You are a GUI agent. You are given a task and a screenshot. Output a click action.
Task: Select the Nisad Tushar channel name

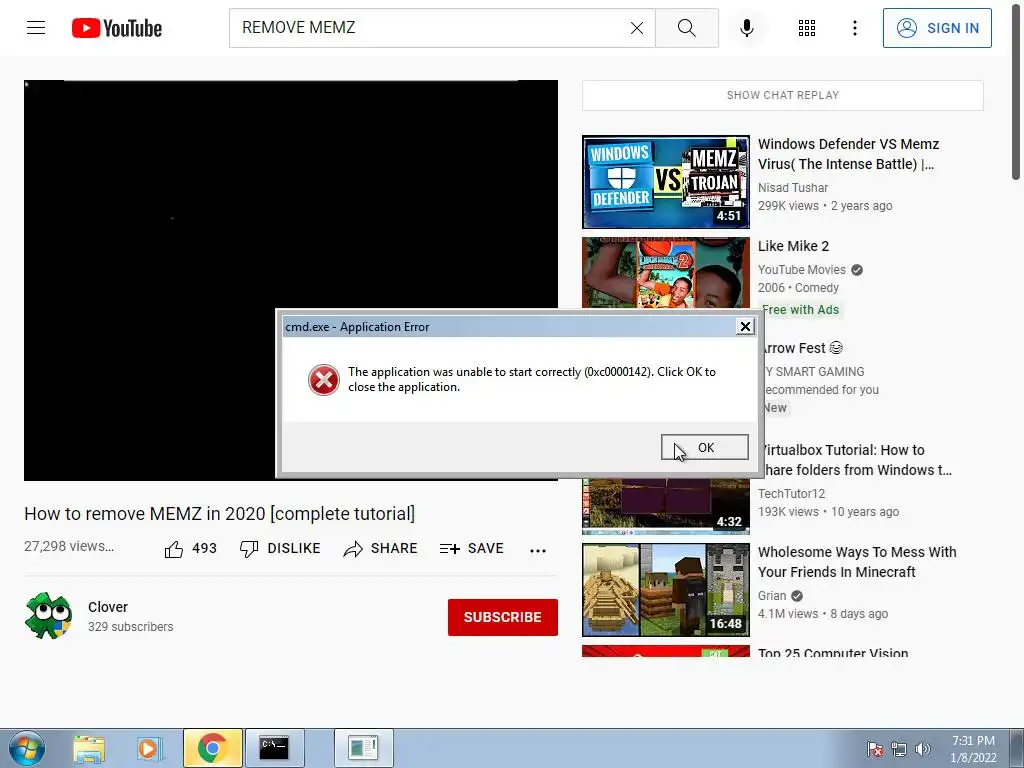pyautogui.click(x=793, y=187)
